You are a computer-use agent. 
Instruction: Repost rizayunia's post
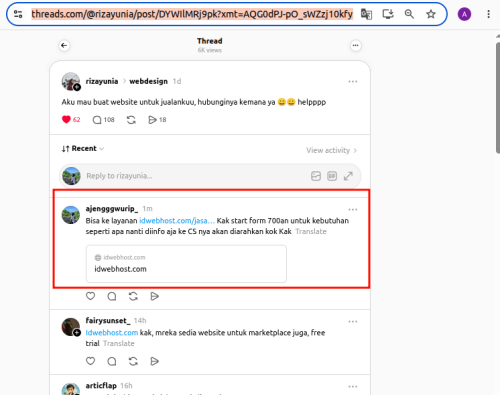coord(131,120)
